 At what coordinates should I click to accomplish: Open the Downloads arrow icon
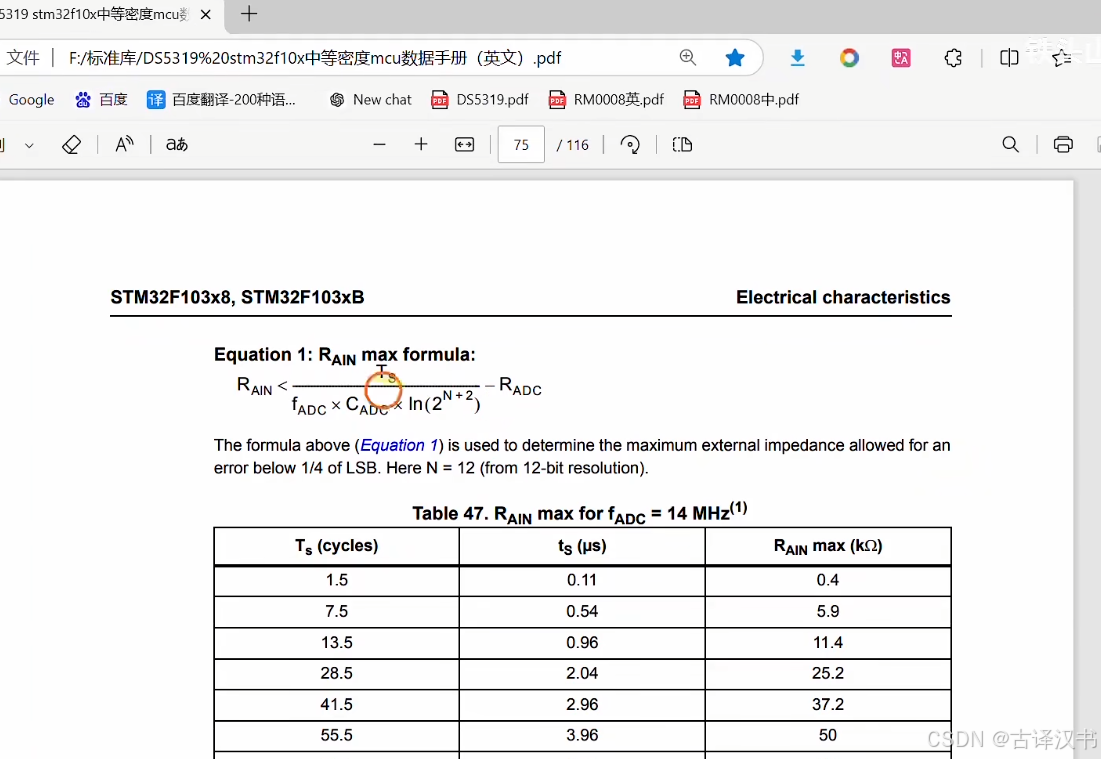(798, 58)
